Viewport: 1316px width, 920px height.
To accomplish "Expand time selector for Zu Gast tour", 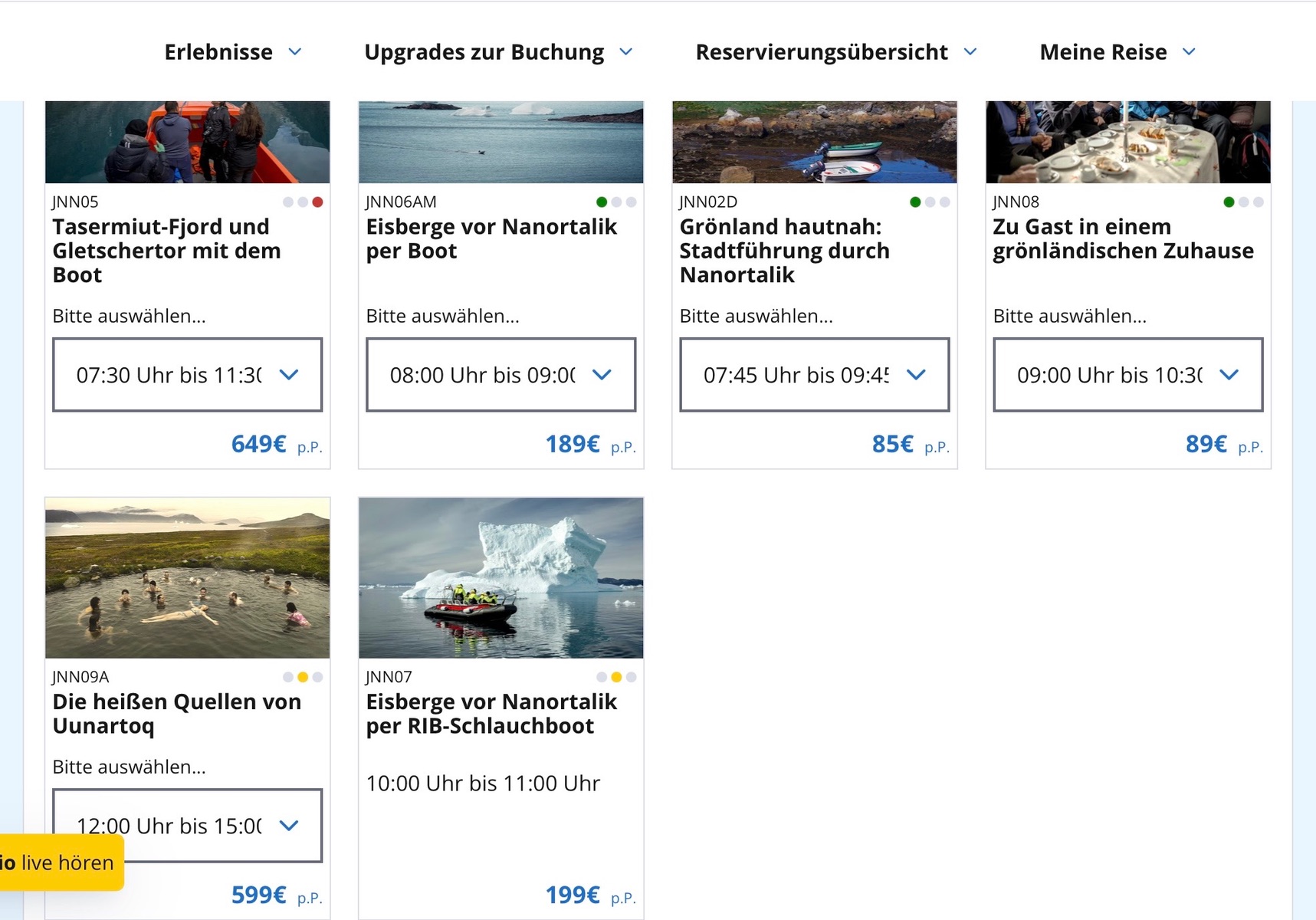I will [x=1128, y=375].
